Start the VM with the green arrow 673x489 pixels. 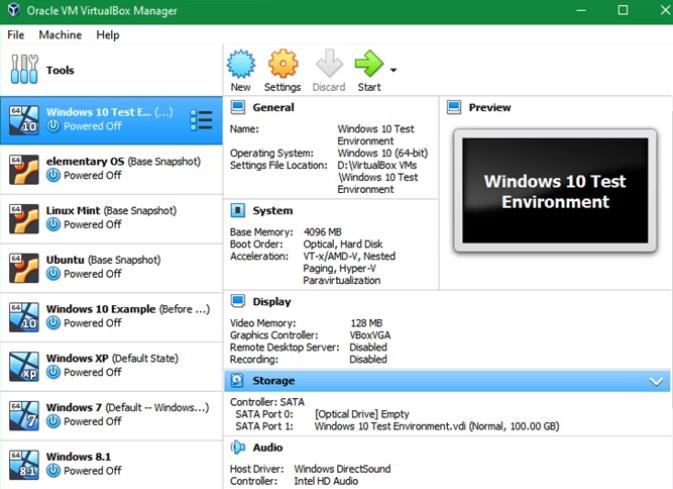point(369,64)
